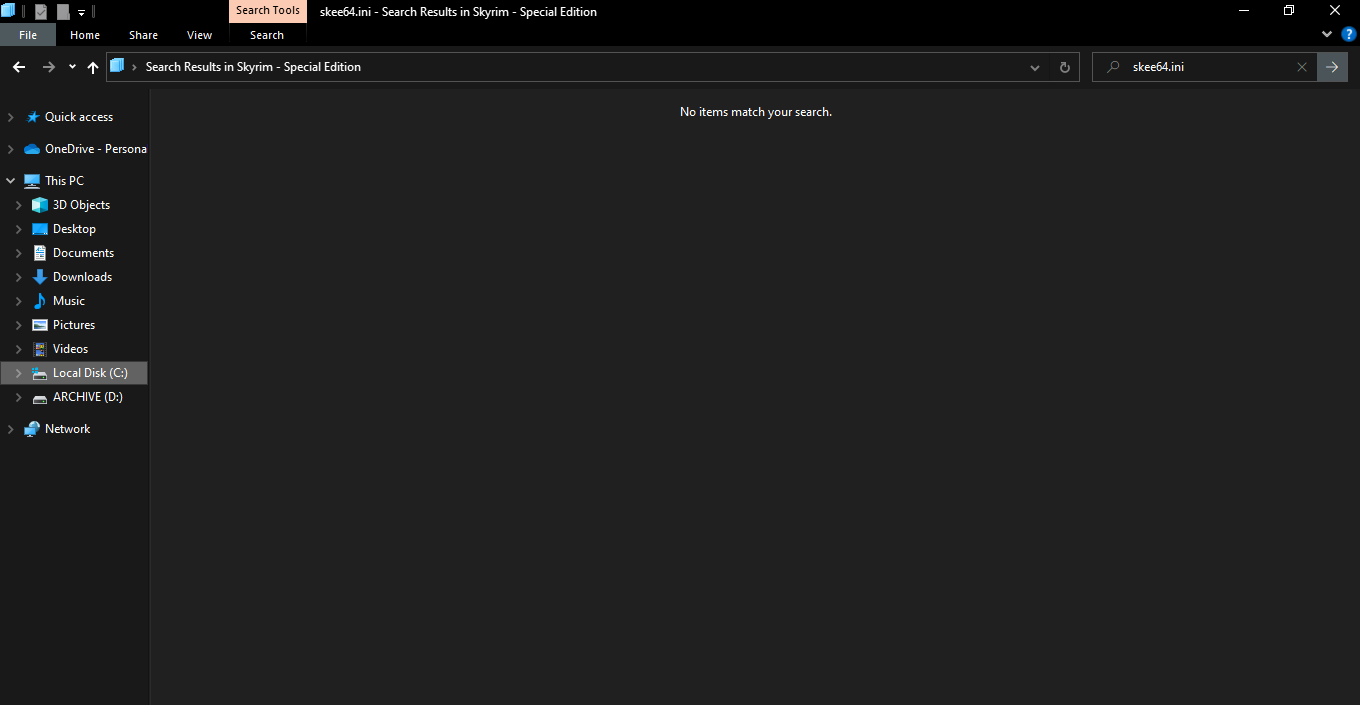
Task: Go forward using the forward arrow
Action: click(x=48, y=67)
